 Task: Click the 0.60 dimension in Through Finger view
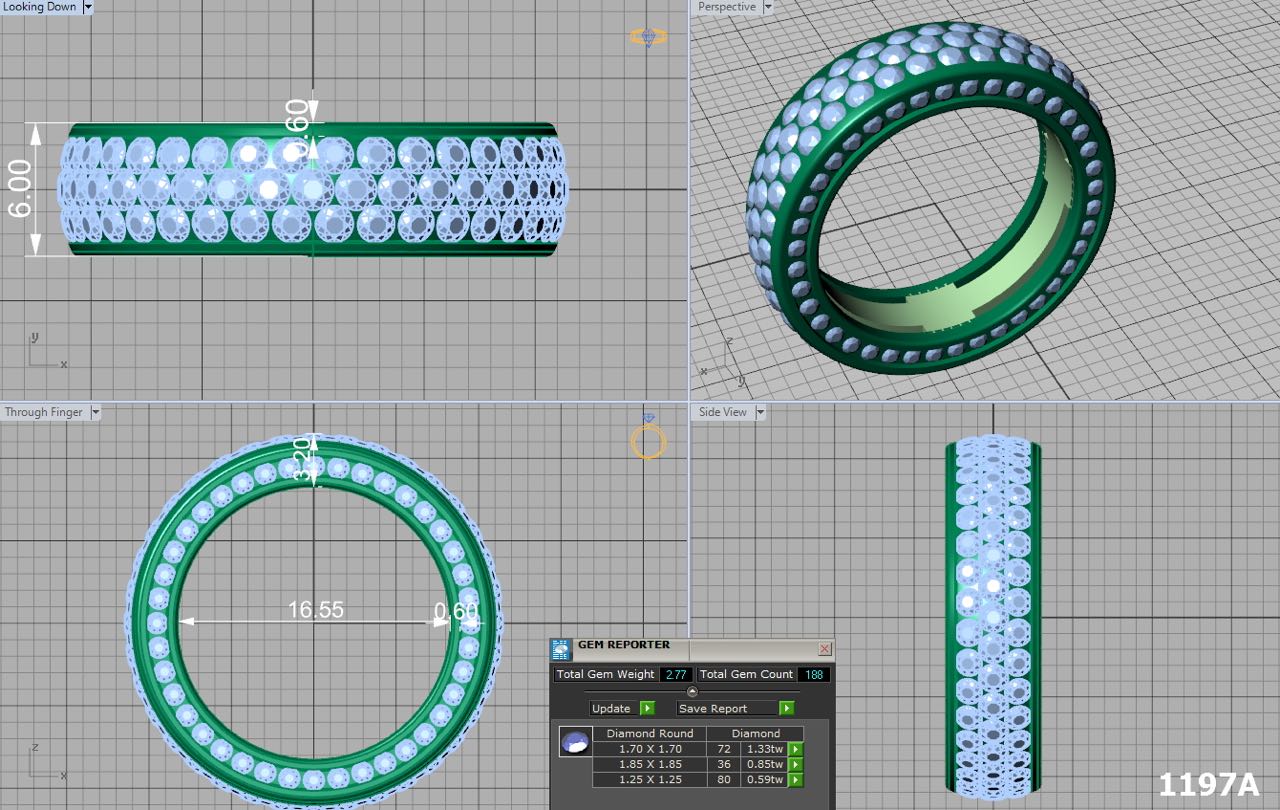[x=455, y=610]
